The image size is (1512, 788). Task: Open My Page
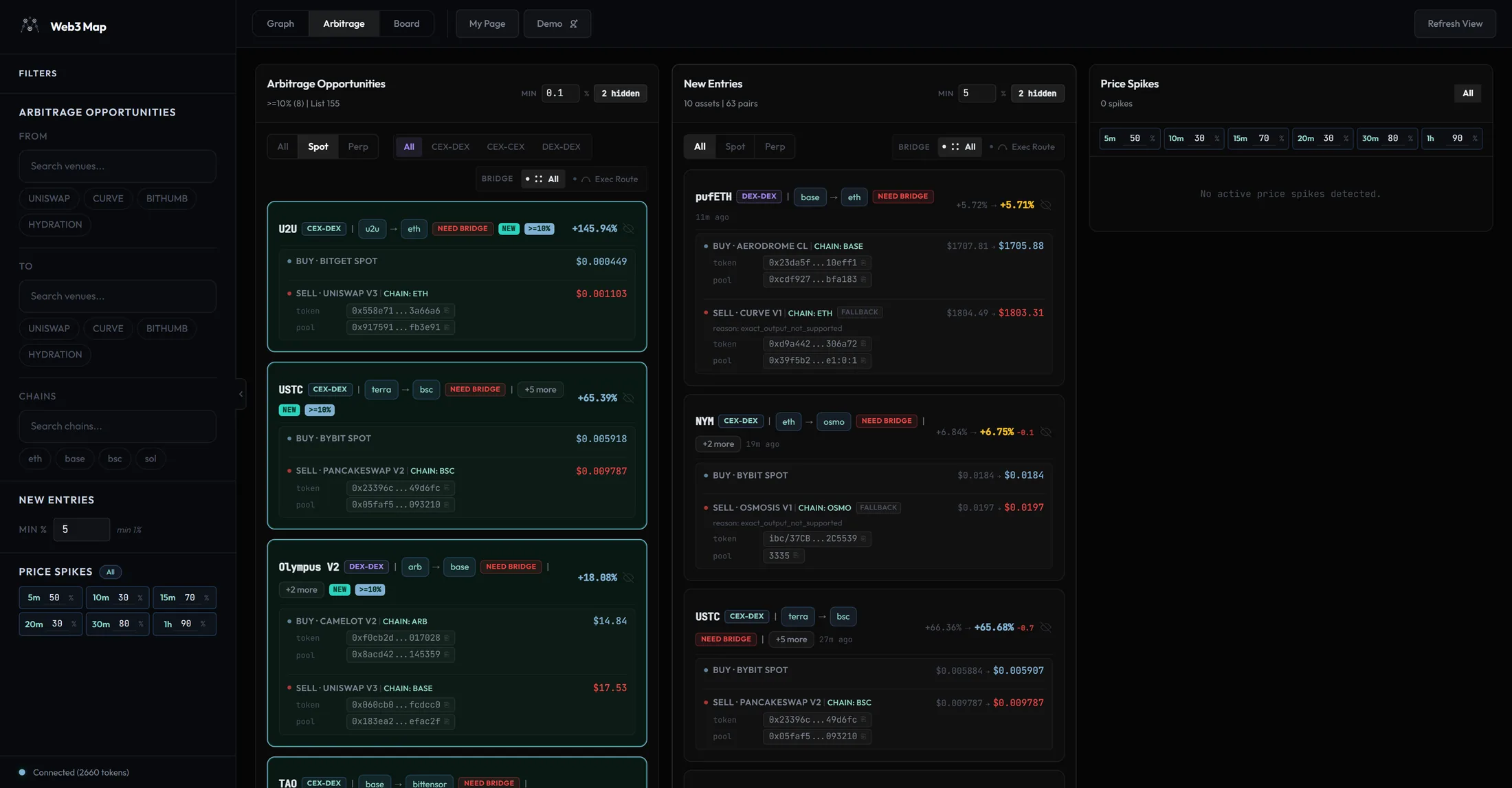click(487, 24)
